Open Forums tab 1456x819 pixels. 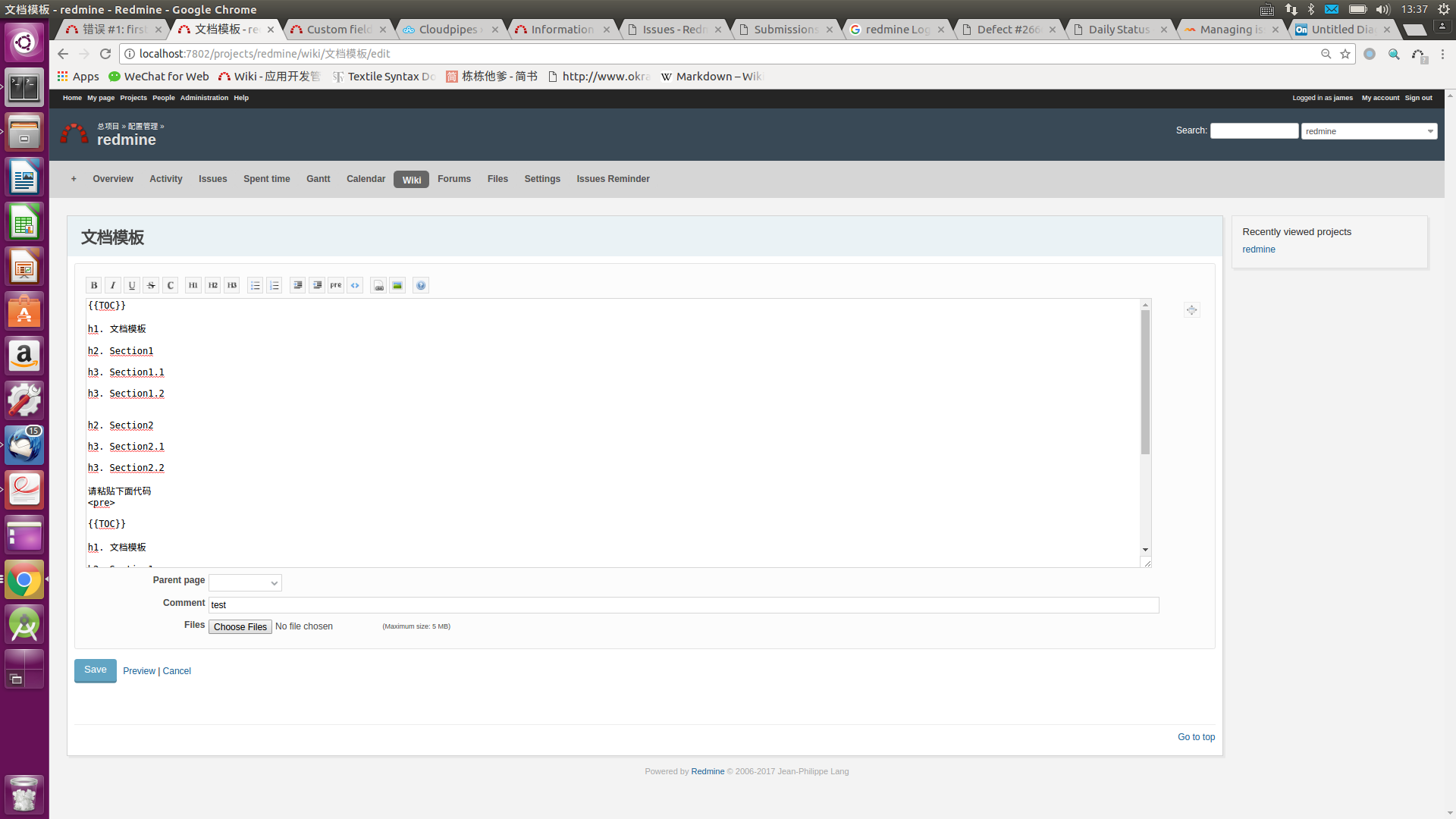pos(454,179)
